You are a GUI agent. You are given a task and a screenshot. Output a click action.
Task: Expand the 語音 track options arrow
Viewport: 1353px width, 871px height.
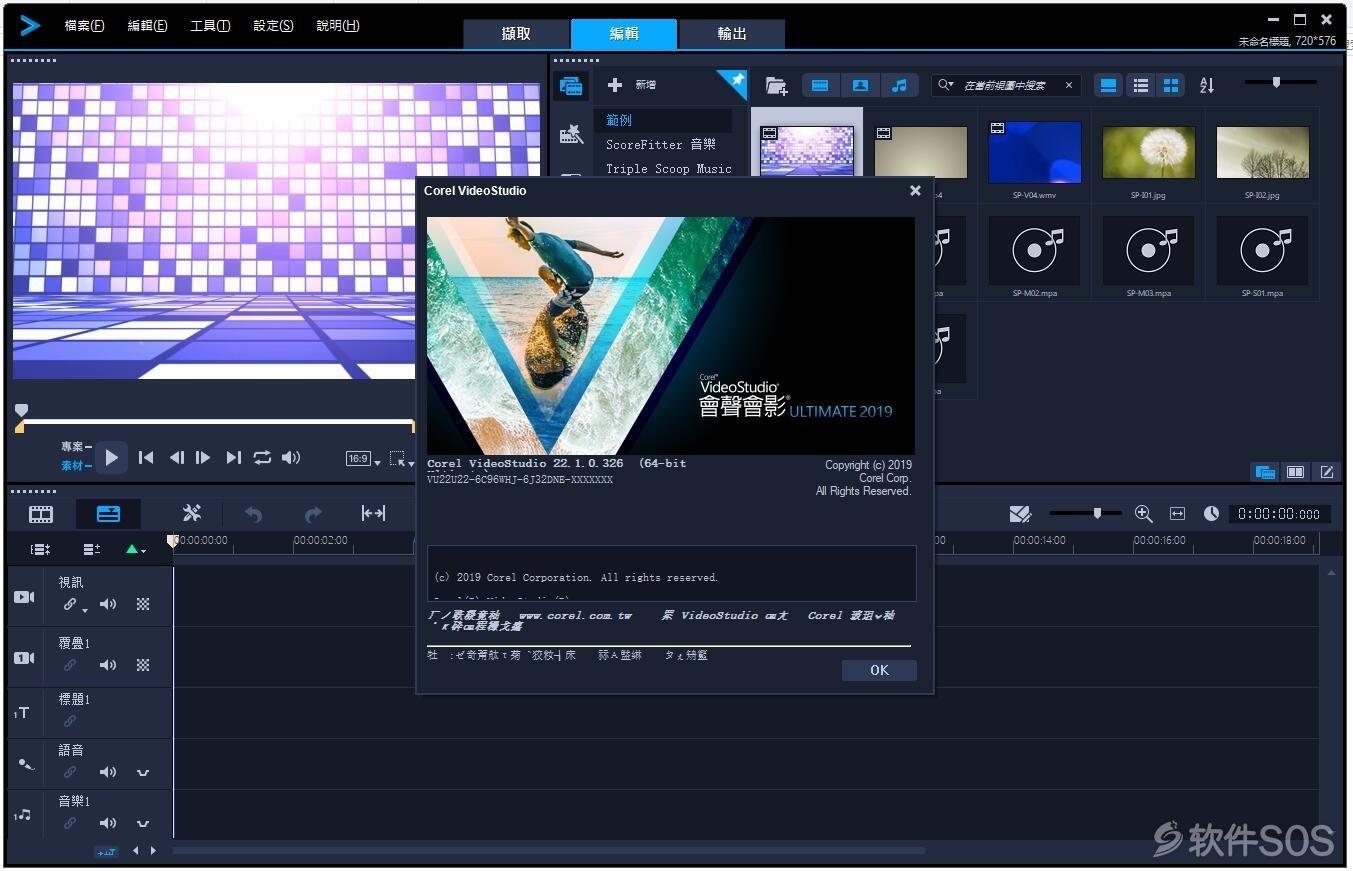point(143,772)
